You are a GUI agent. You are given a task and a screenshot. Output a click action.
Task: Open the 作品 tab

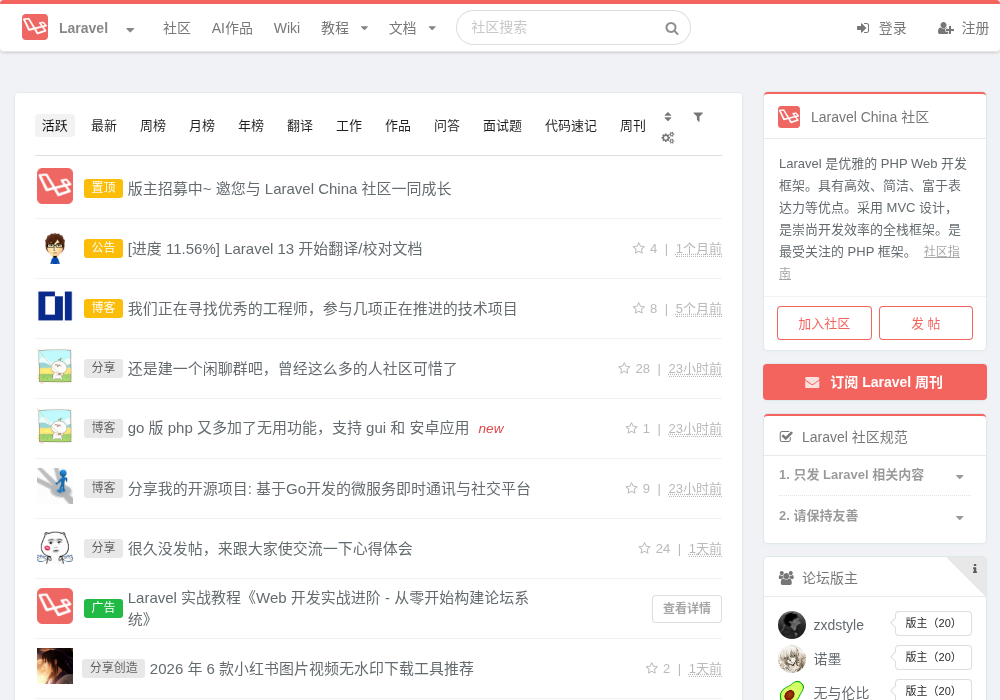click(x=398, y=126)
